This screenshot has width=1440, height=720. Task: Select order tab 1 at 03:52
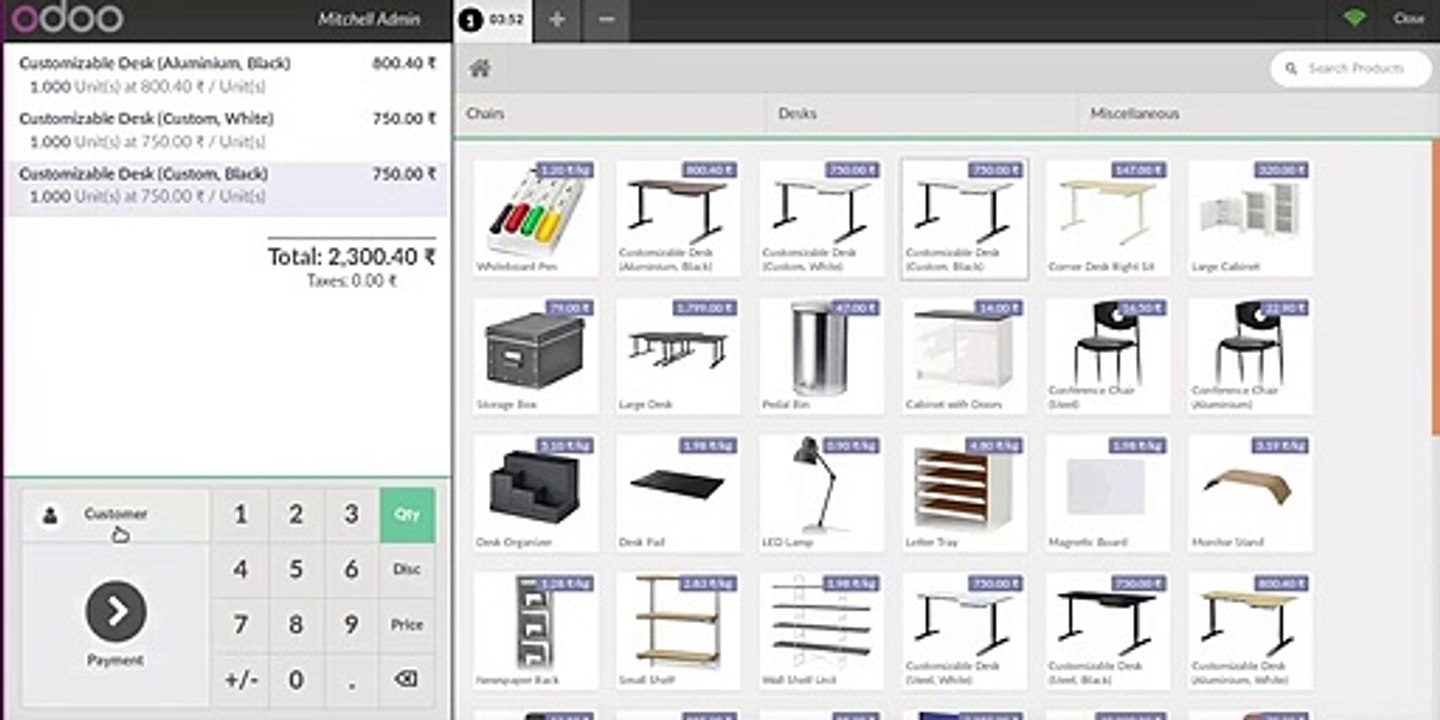tap(495, 20)
